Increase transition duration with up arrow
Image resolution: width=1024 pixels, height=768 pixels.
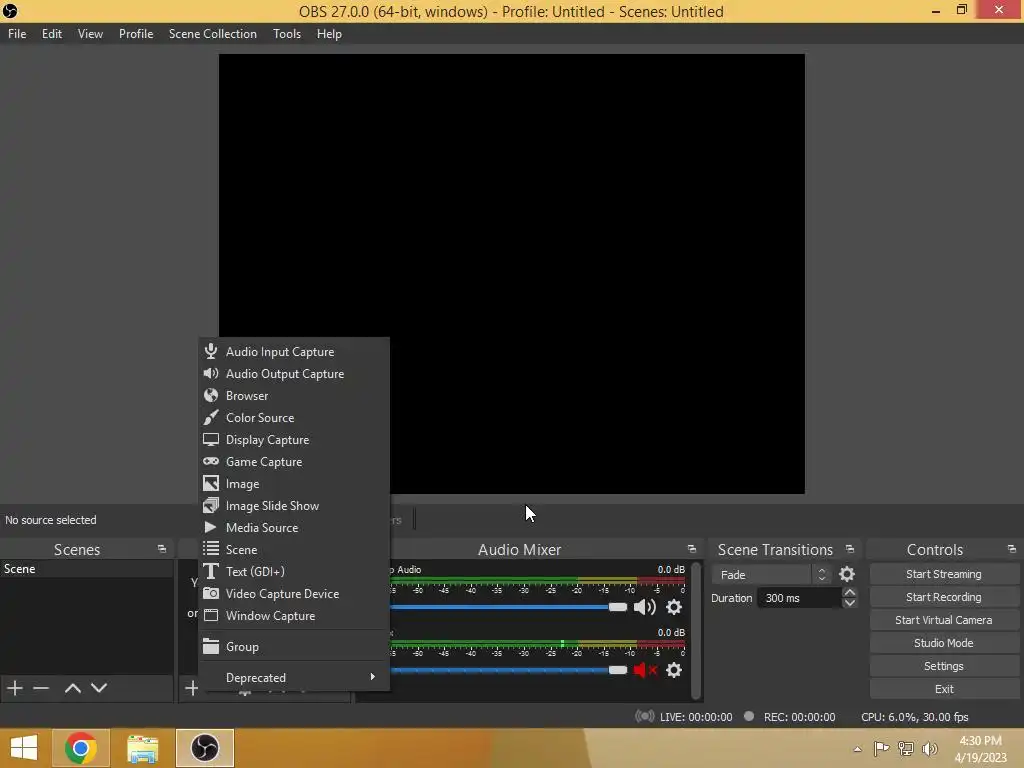(850, 592)
